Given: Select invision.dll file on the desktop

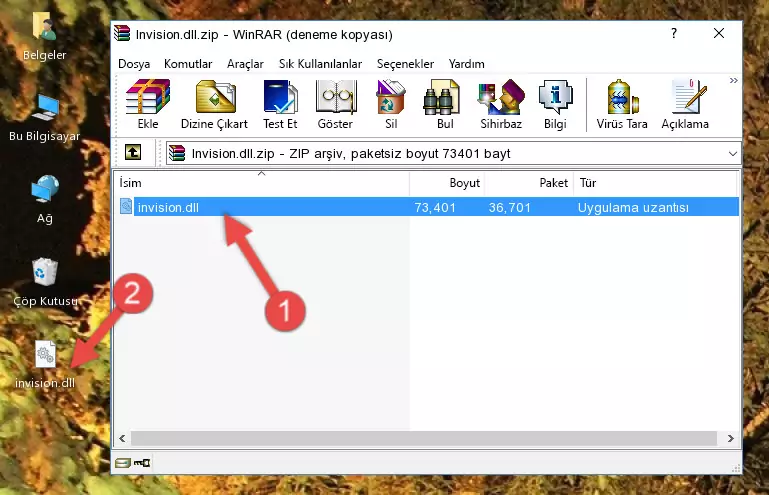Looking at the screenshot, I should 45,365.
